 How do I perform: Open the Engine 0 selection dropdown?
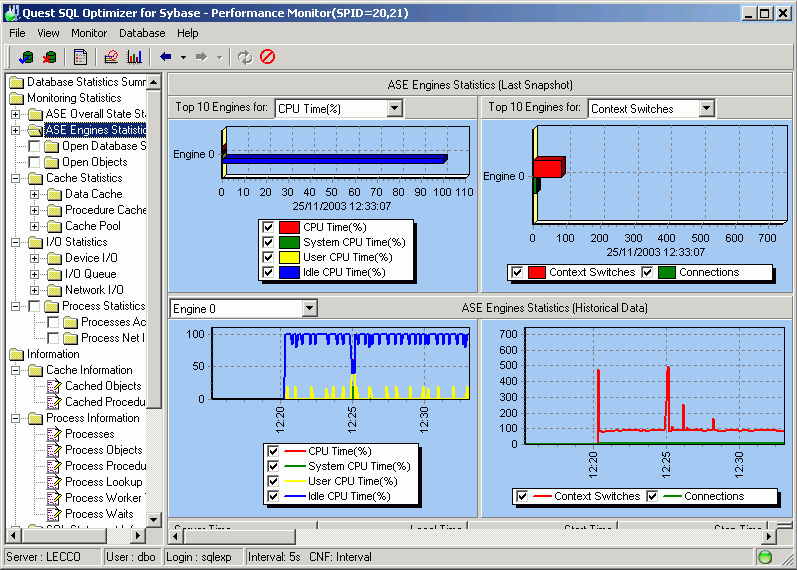pyautogui.click(x=309, y=309)
